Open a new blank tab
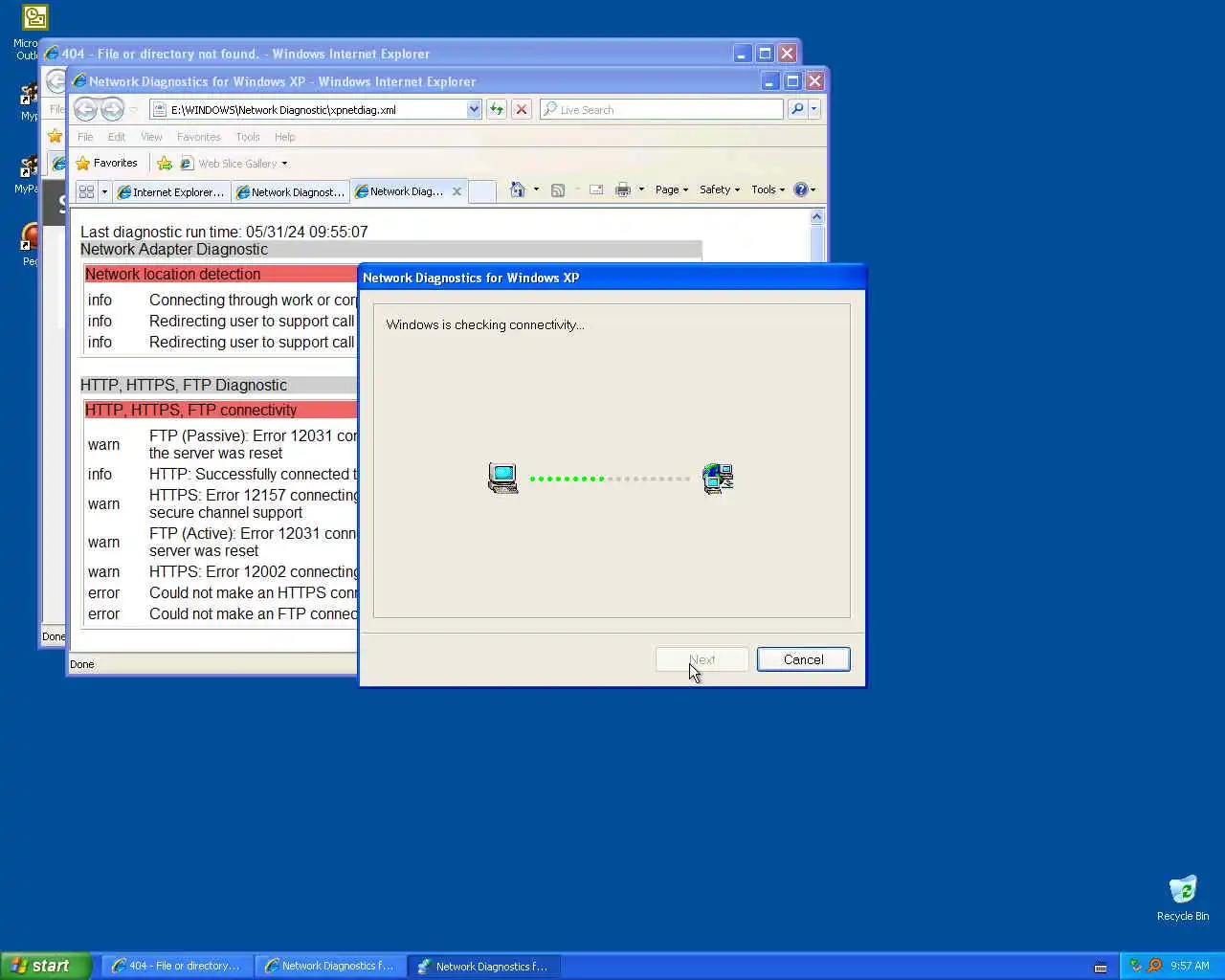This screenshot has height=980, width=1225. pos(481,191)
